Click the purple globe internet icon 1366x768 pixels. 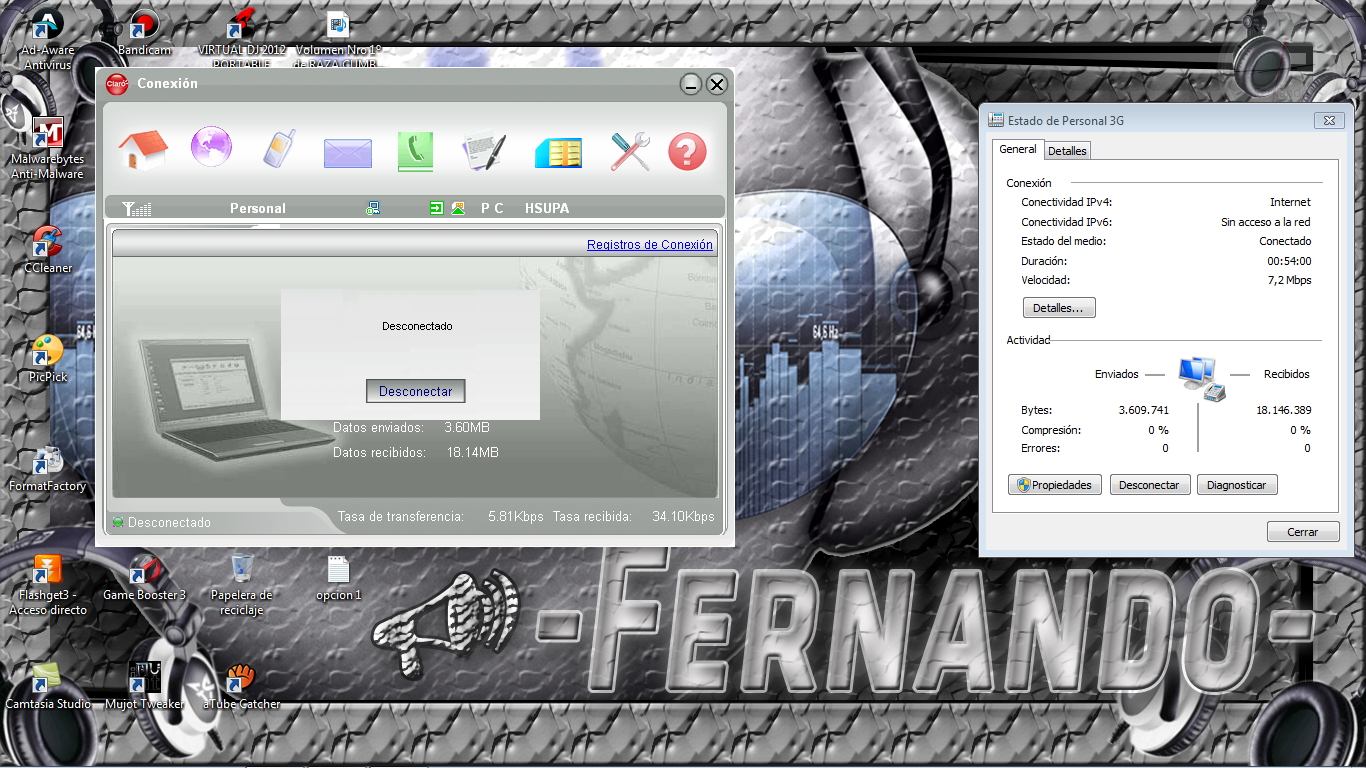[x=211, y=148]
